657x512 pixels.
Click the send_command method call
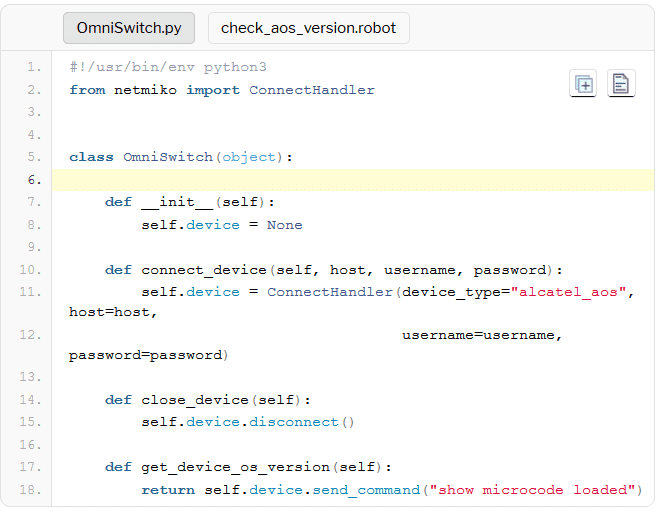click(366, 490)
